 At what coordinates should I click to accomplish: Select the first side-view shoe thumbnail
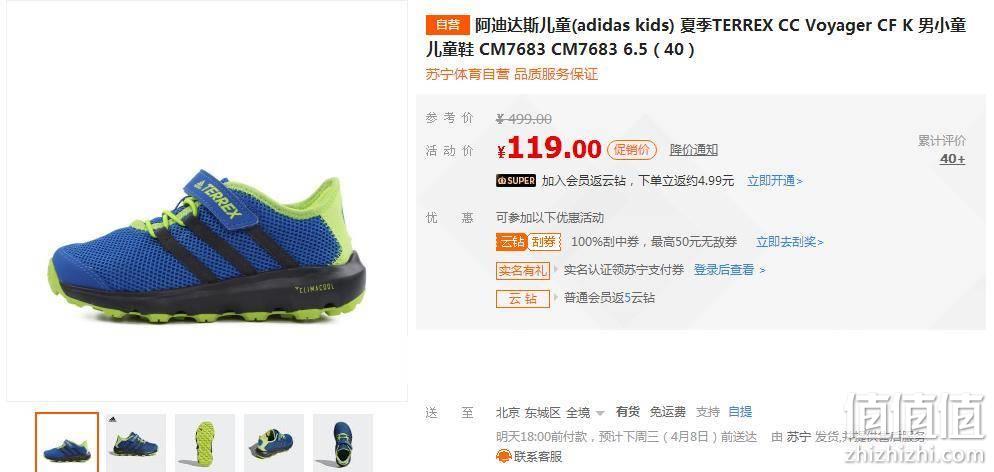[x=67, y=442]
